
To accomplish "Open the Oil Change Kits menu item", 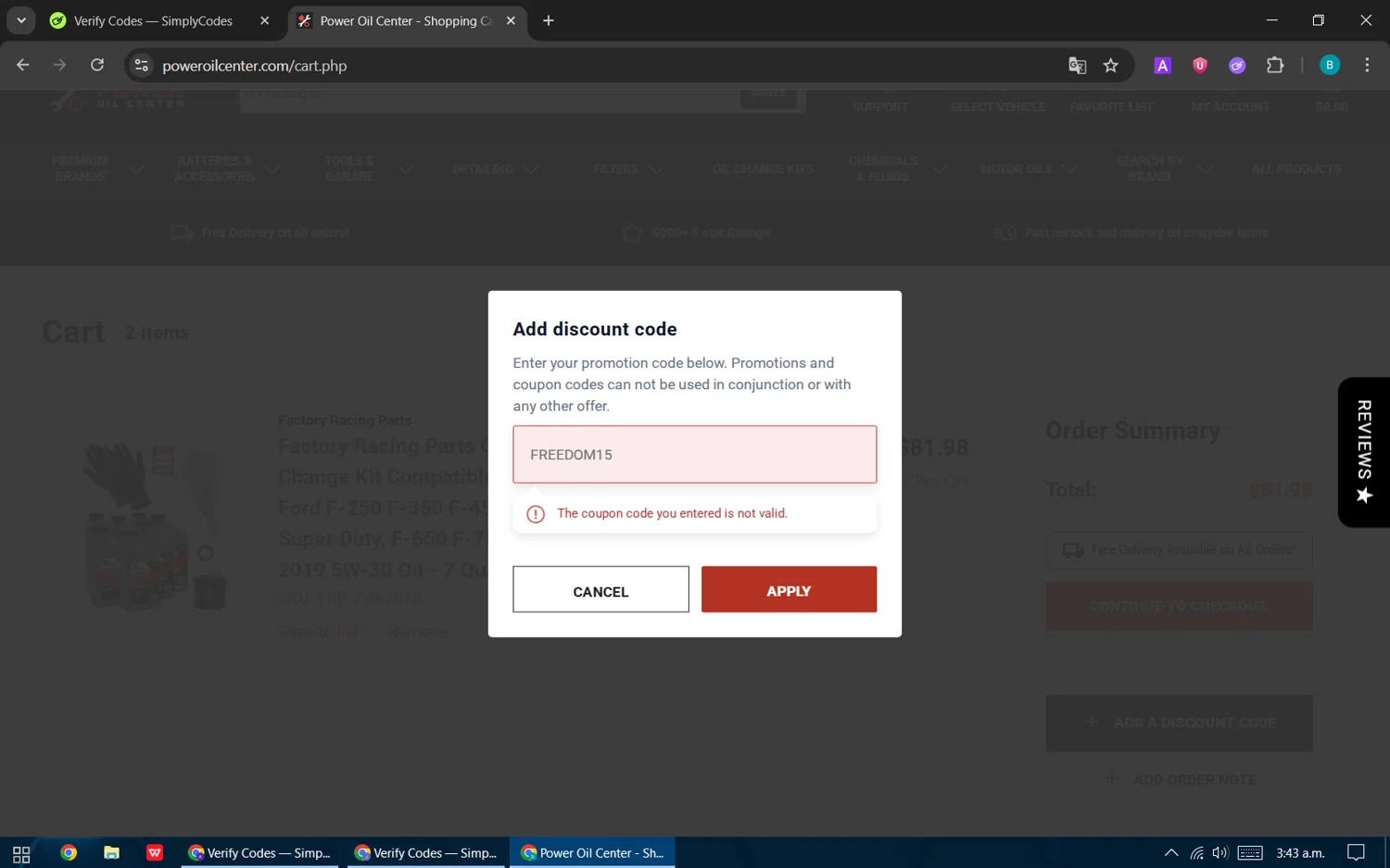I will pos(763,170).
